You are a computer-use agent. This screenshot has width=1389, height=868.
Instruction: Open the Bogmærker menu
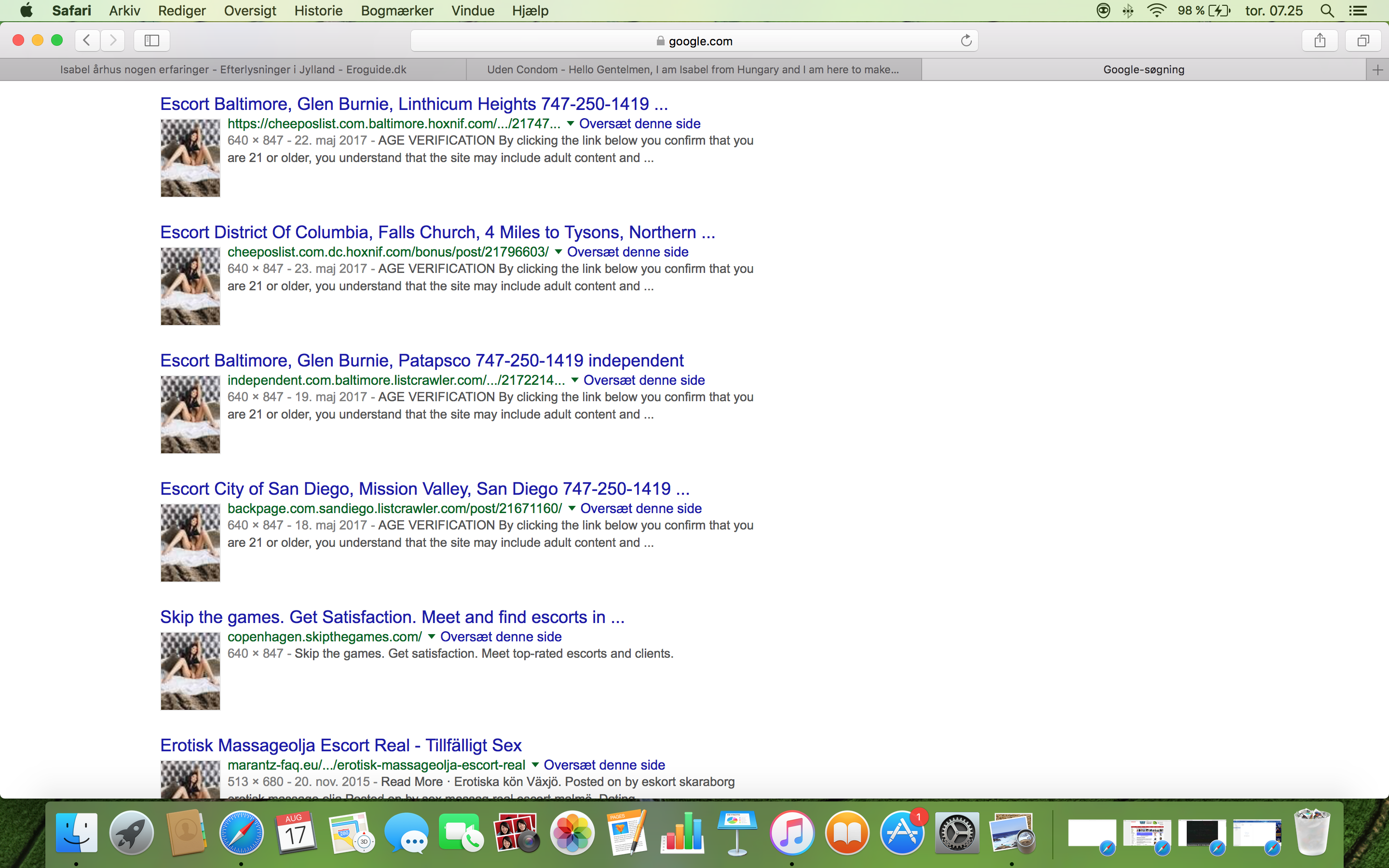(396, 10)
